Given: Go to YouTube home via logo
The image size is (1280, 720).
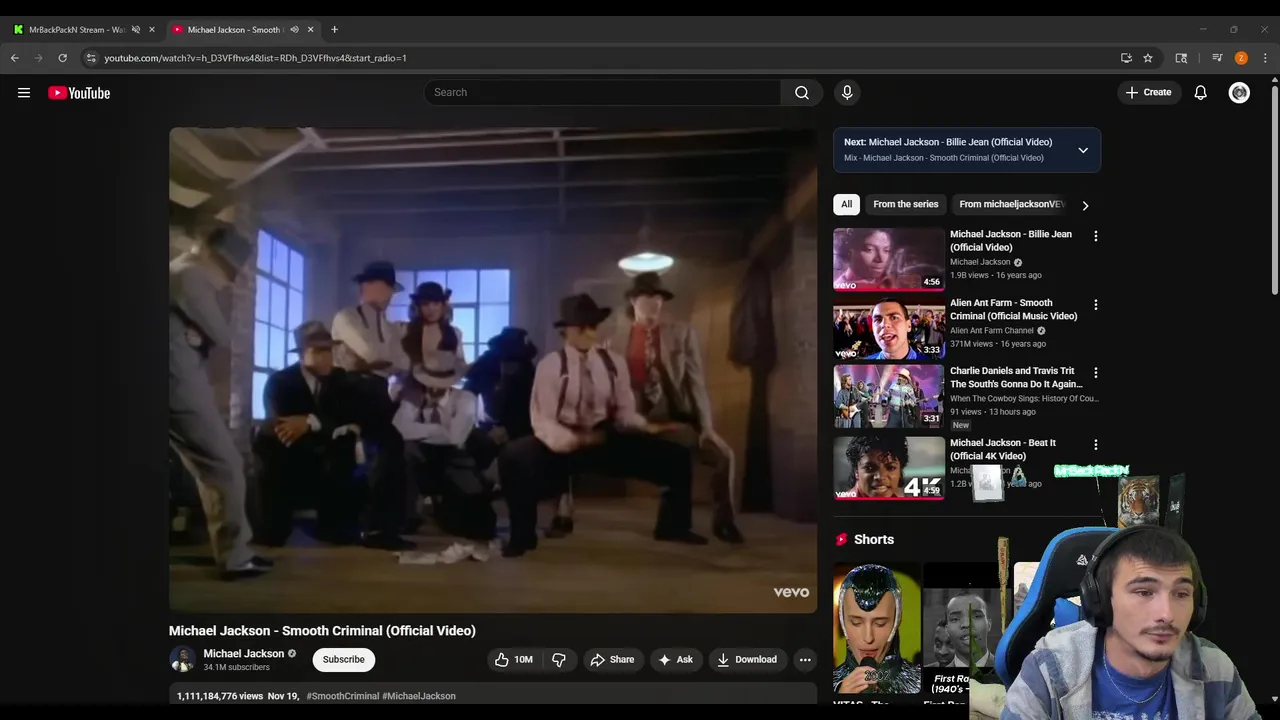Looking at the screenshot, I should click(x=79, y=93).
